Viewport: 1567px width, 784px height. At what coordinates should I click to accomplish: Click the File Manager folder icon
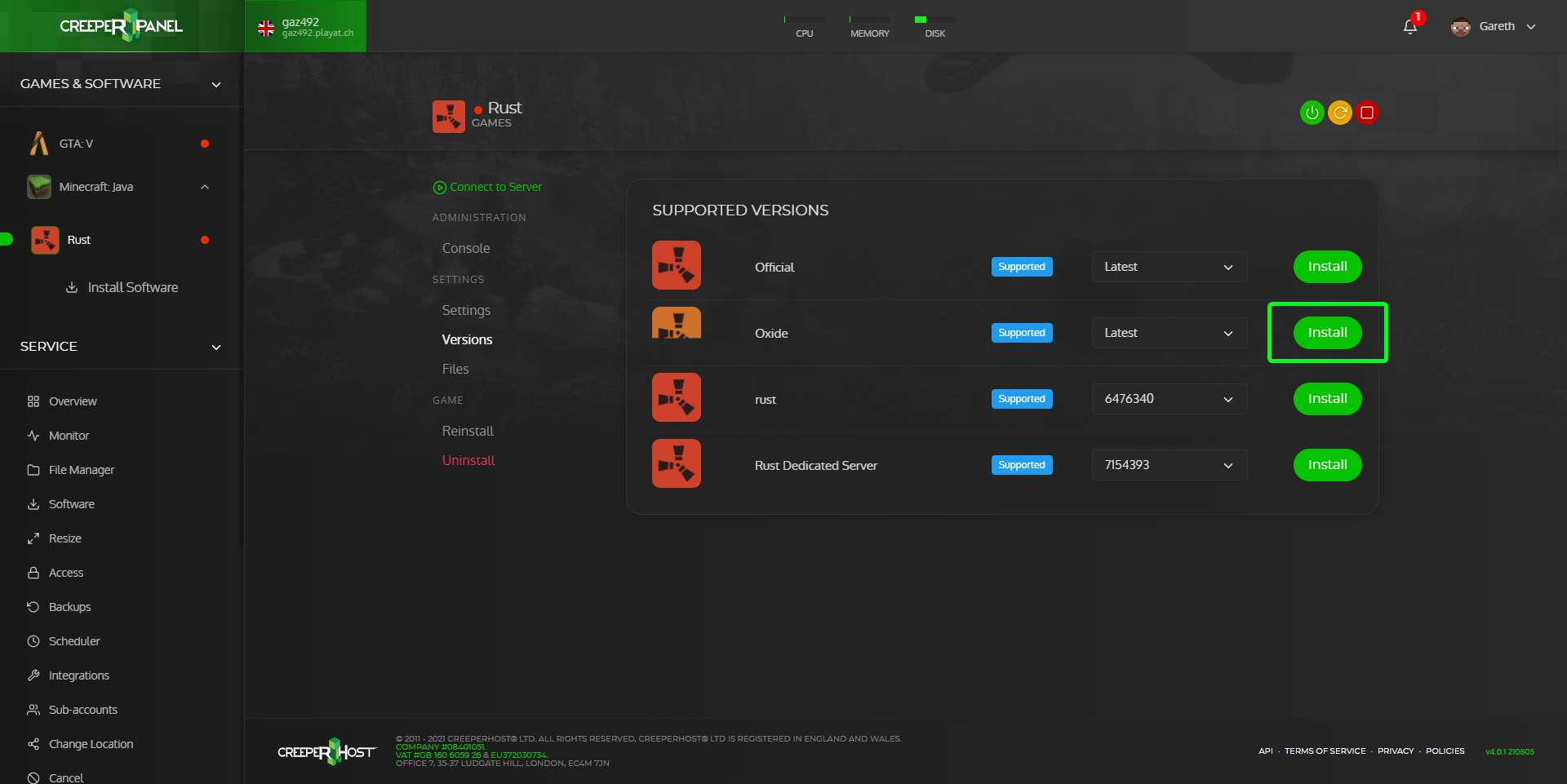click(33, 470)
